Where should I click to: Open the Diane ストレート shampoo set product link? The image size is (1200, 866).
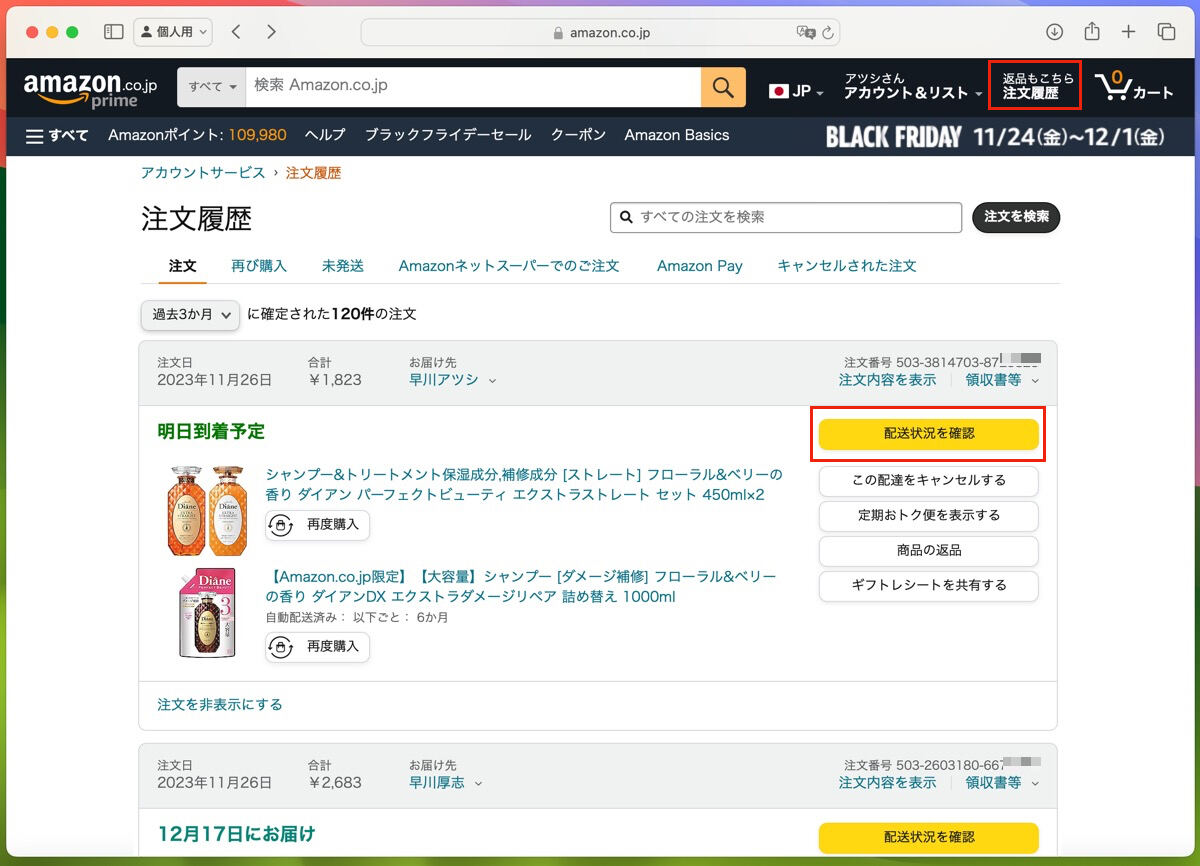[x=524, y=485]
